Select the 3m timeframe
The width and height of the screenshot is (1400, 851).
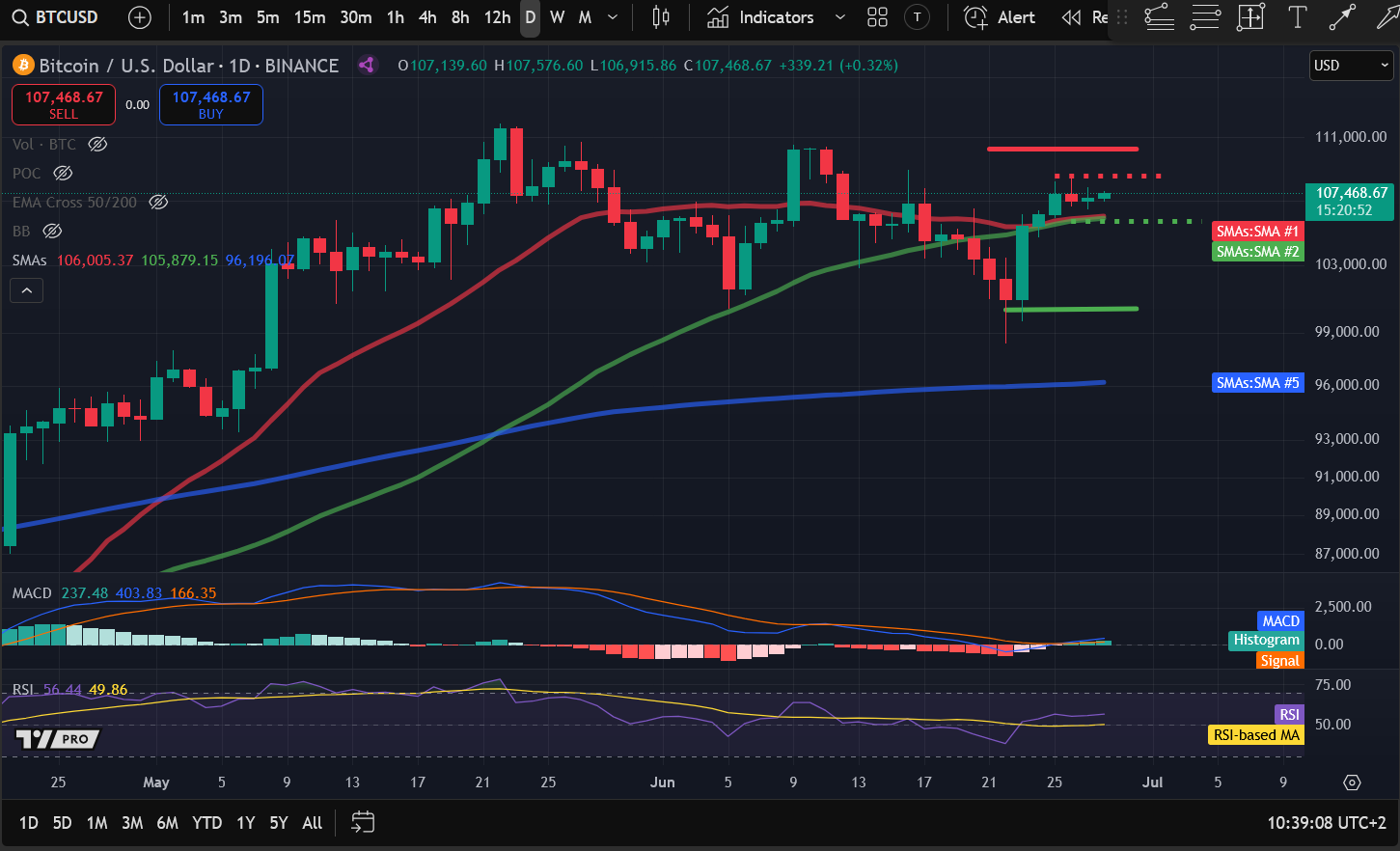click(231, 17)
